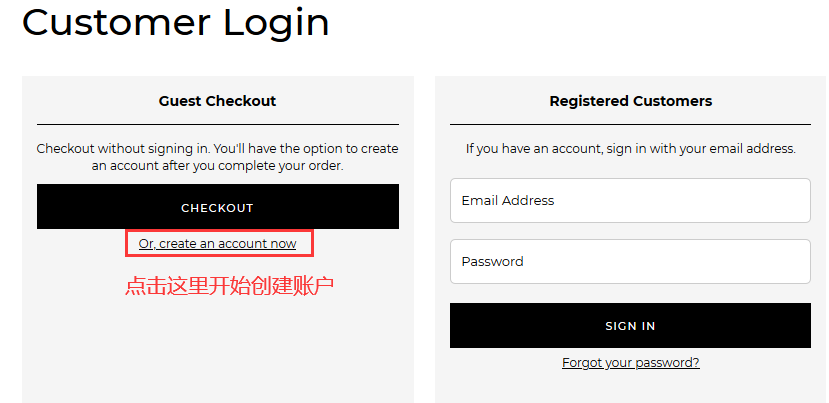Click the white gap between the two panels

tap(424, 240)
